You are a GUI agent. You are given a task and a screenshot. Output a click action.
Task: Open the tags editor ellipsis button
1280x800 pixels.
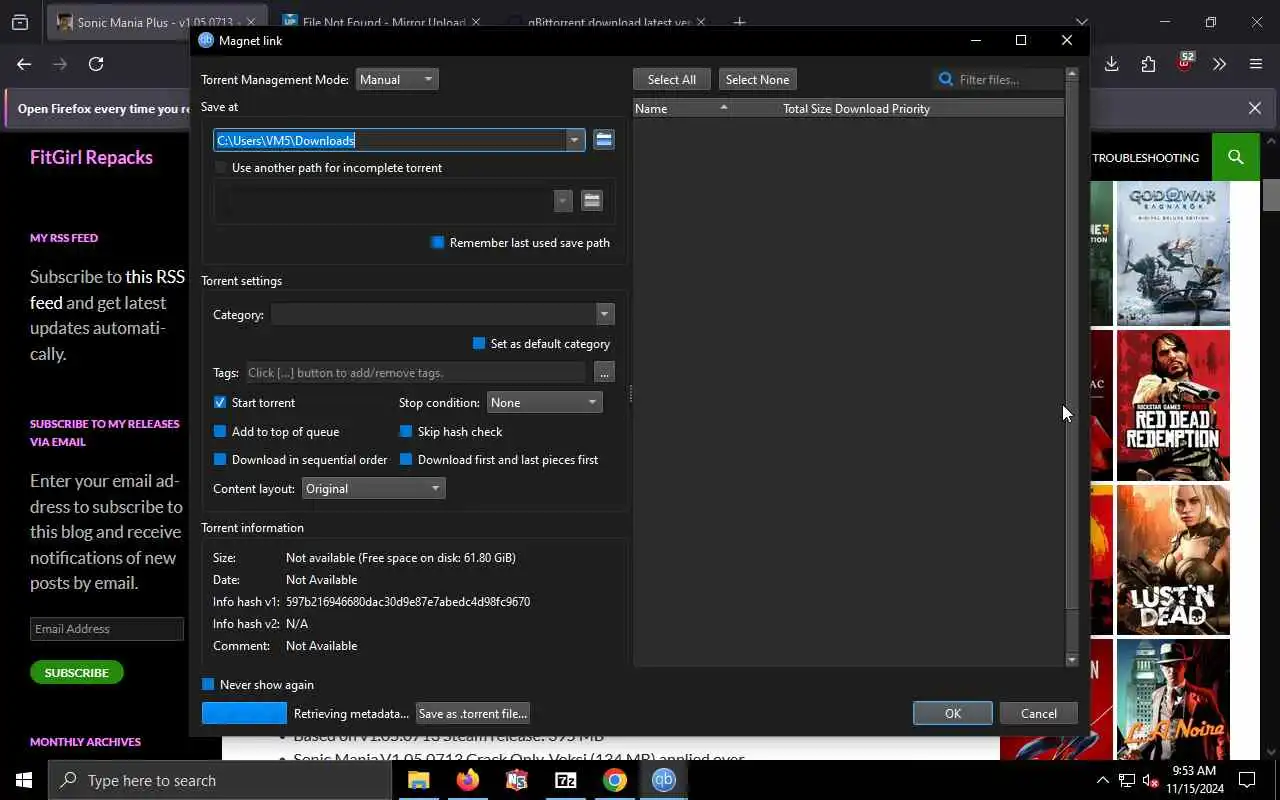click(604, 372)
